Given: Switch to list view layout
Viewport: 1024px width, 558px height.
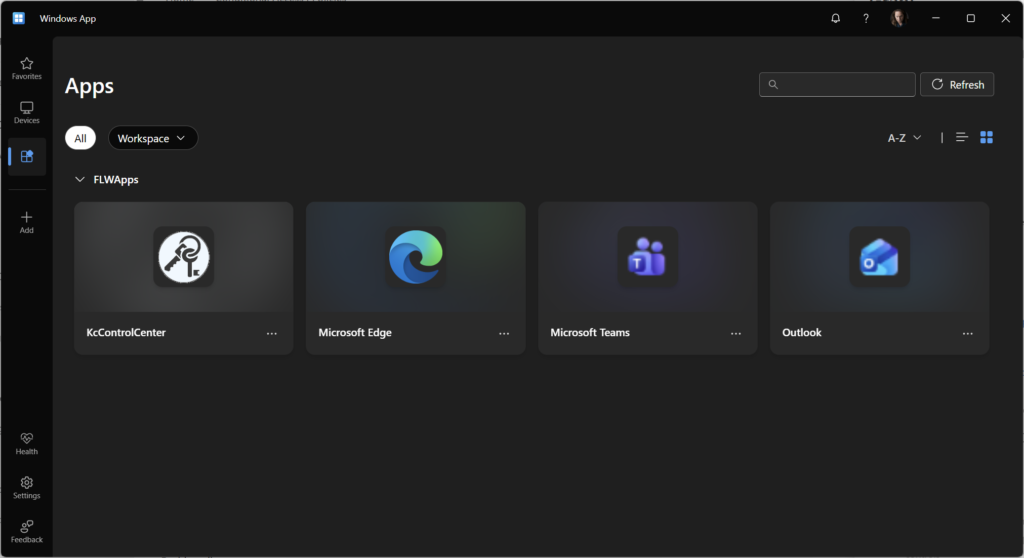Looking at the screenshot, I should (x=962, y=137).
